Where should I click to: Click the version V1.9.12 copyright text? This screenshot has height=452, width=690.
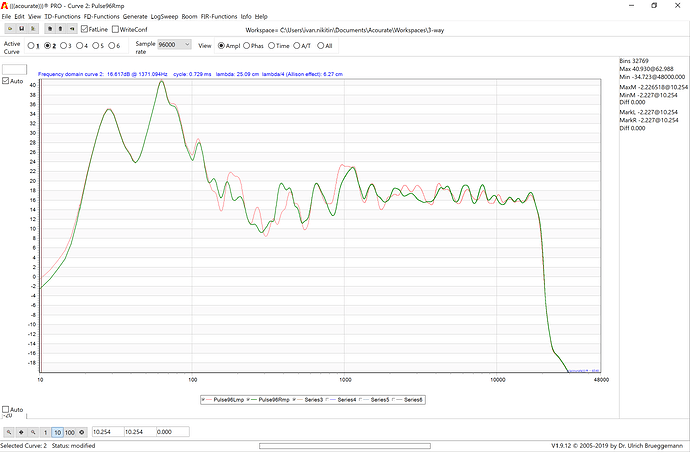coord(617,445)
